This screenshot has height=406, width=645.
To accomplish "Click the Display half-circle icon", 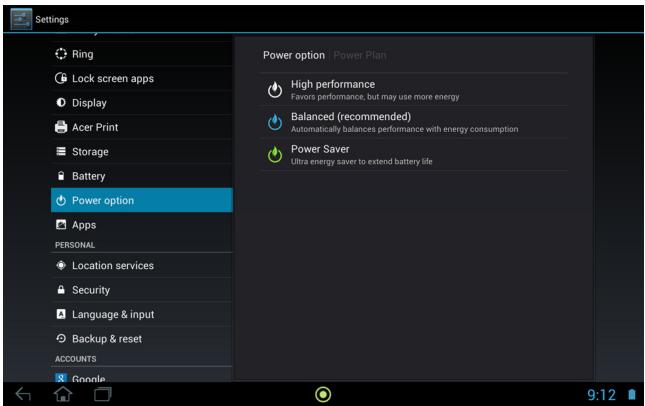I will tap(61, 102).
